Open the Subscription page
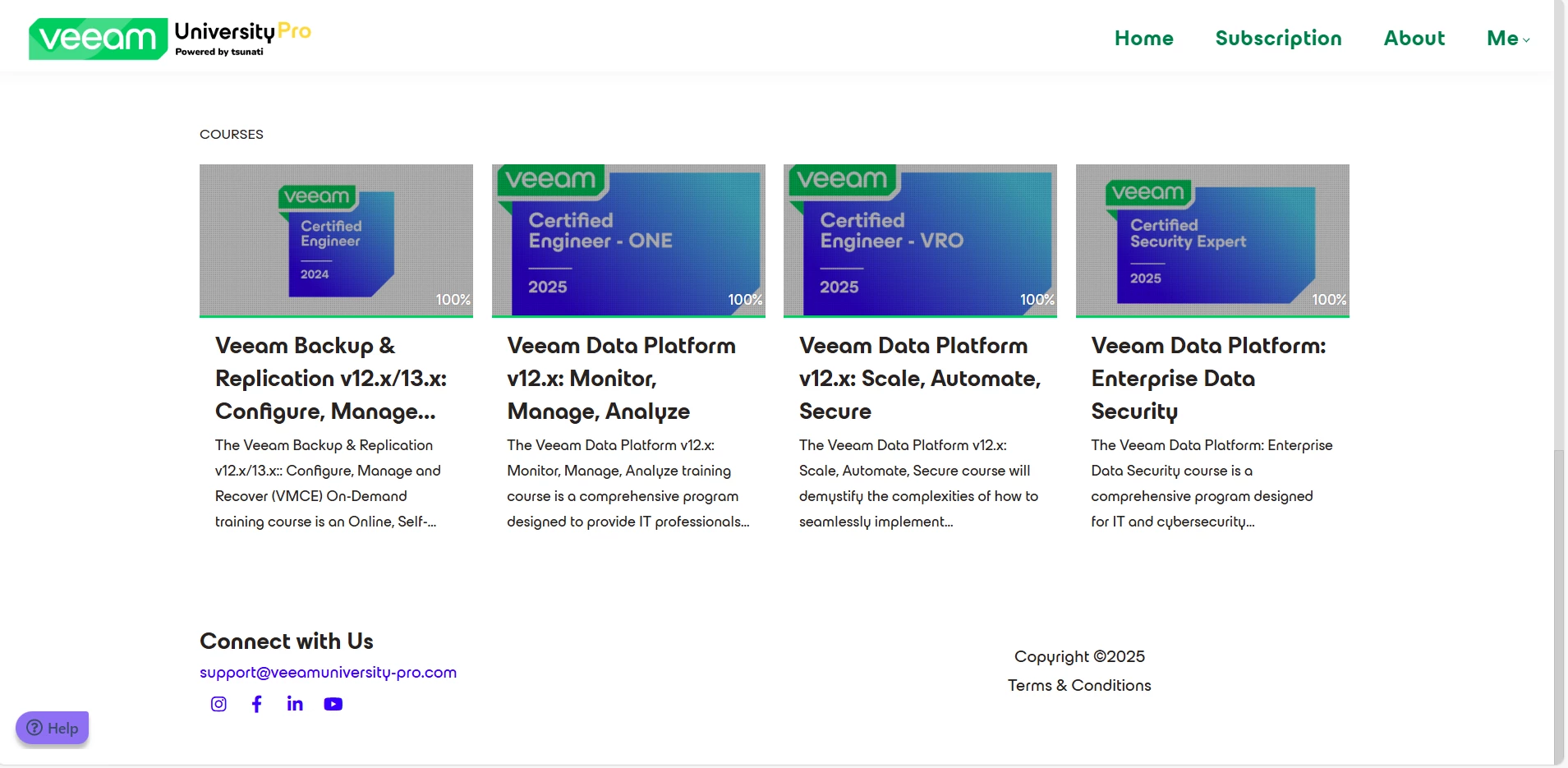This screenshot has width=1568, height=768. pos(1278,38)
